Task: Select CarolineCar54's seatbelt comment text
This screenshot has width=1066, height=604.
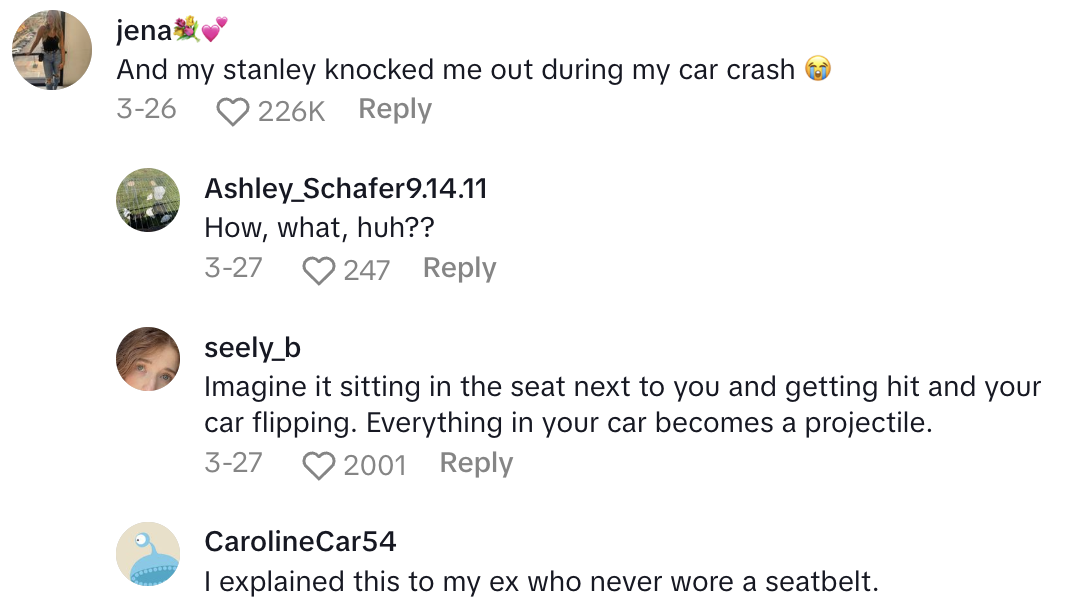Action: [x=541, y=581]
